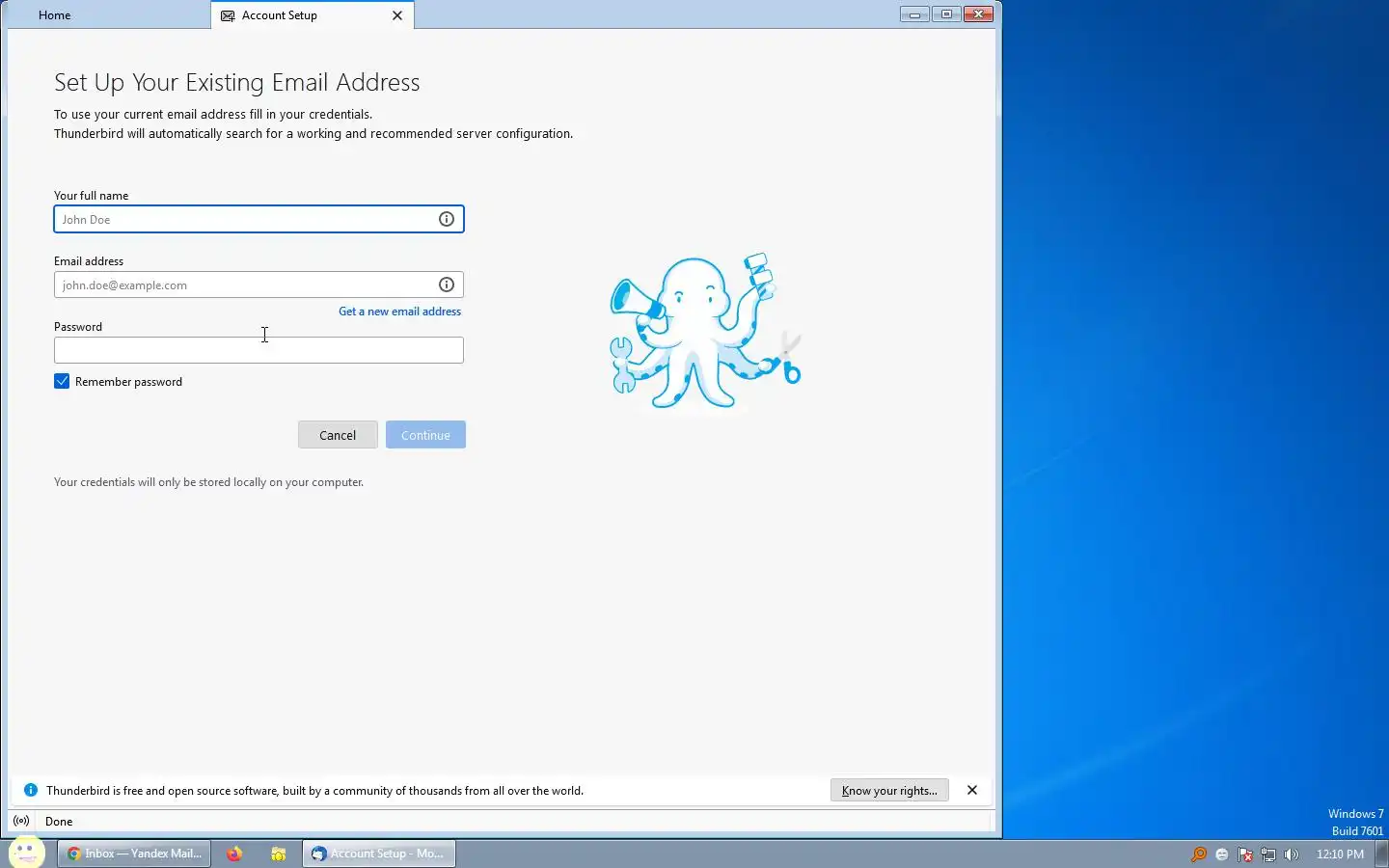Click the info icon in full name field
Viewport: 1389px width, 868px height.
pyautogui.click(x=447, y=219)
